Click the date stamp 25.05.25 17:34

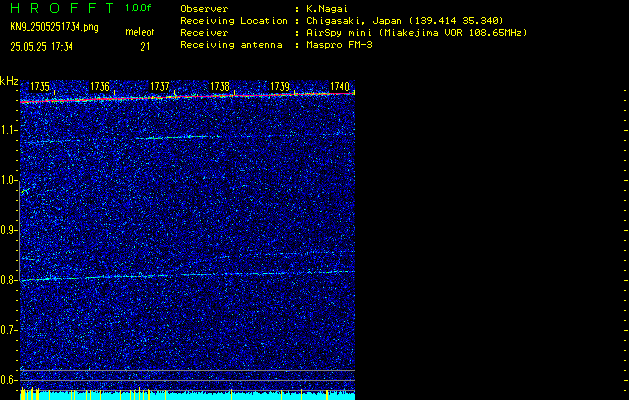click(41, 47)
